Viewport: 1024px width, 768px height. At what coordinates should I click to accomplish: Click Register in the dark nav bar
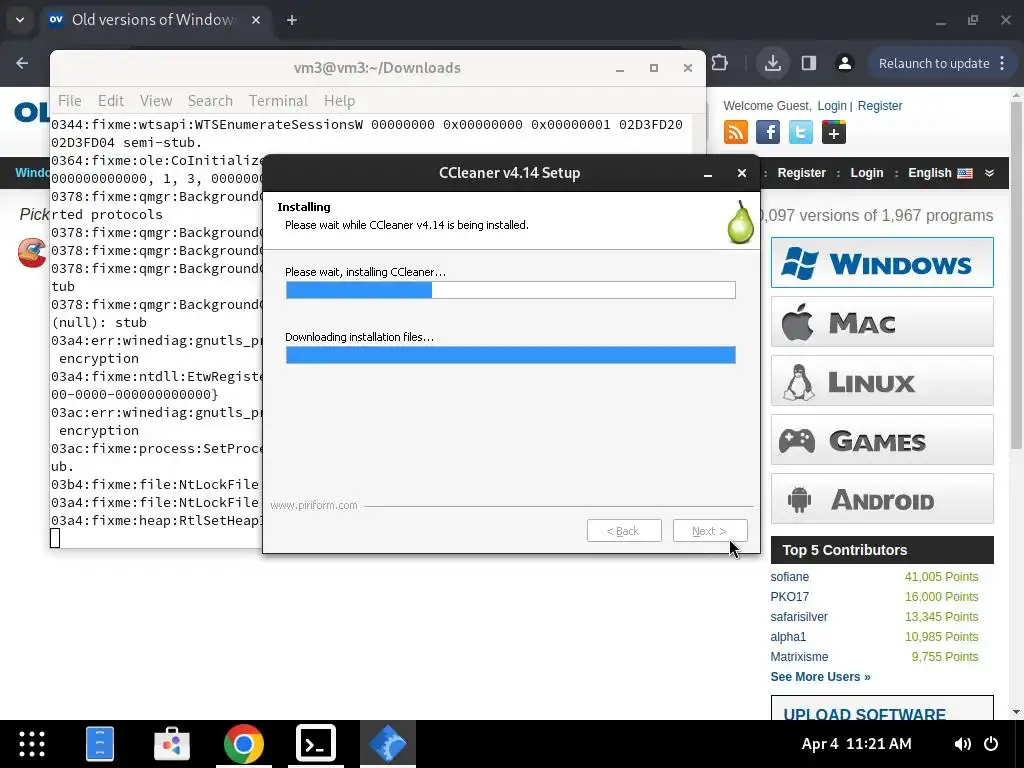801,173
